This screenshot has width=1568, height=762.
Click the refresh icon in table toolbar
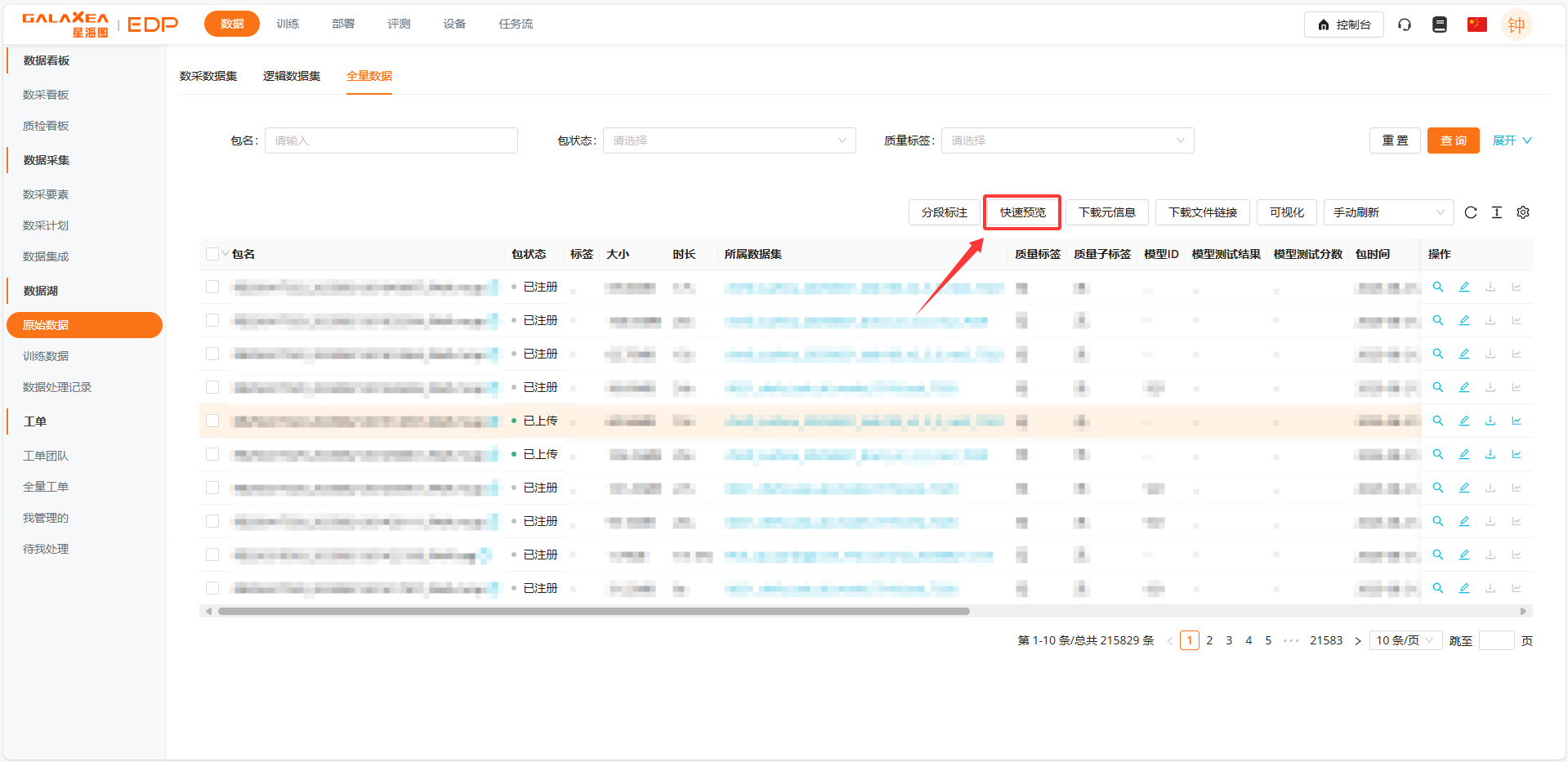point(1470,212)
